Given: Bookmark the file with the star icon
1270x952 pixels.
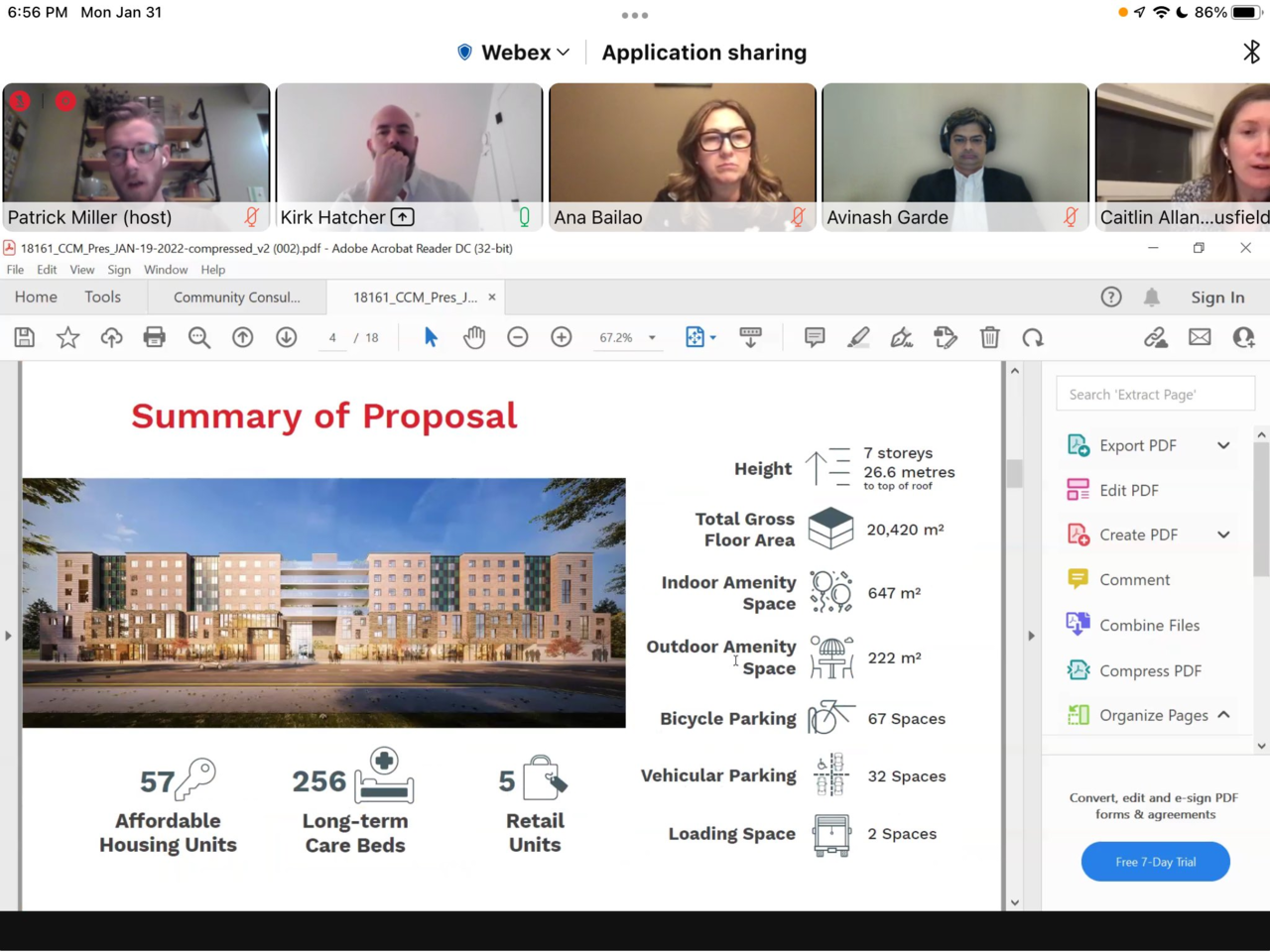Looking at the screenshot, I should tap(67, 337).
